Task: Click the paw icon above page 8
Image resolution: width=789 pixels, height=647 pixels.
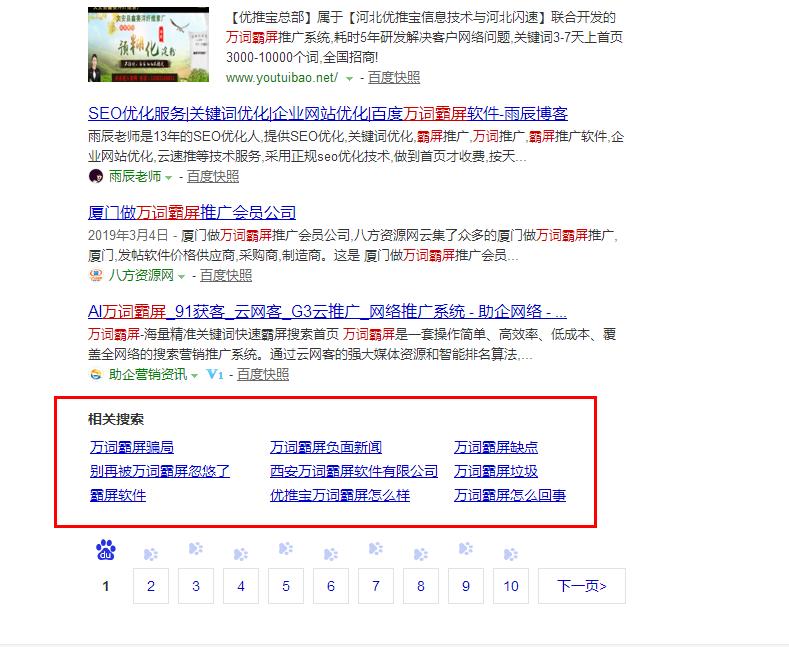Action: click(421, 554)
